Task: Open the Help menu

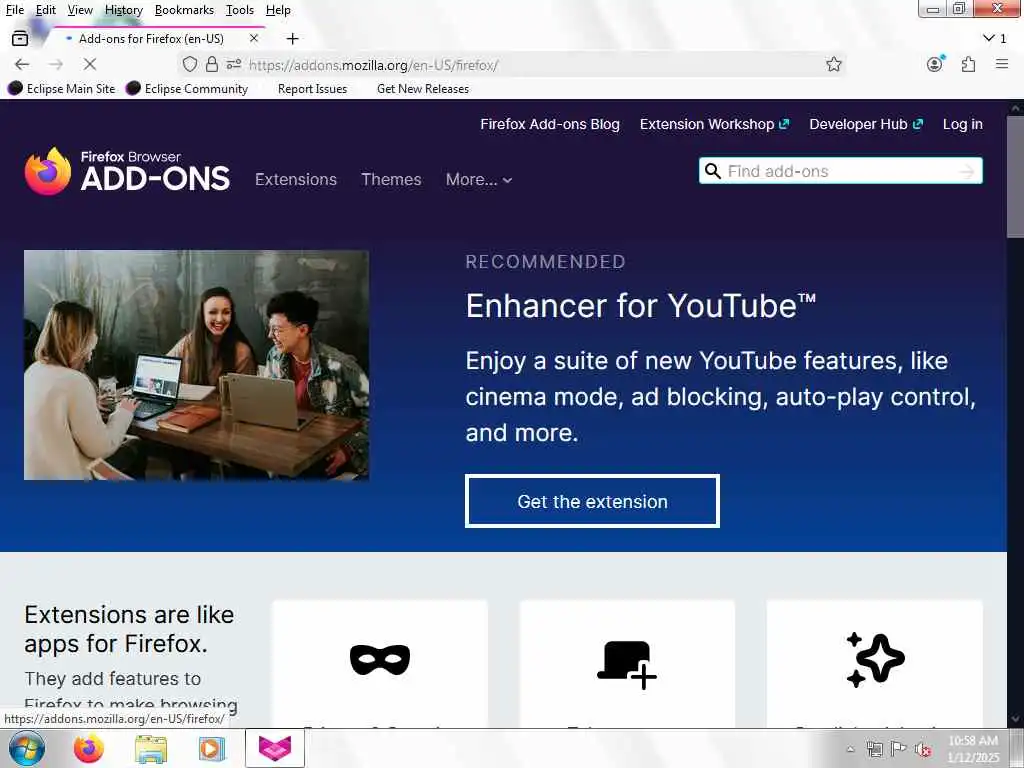Action: (278, 10)
